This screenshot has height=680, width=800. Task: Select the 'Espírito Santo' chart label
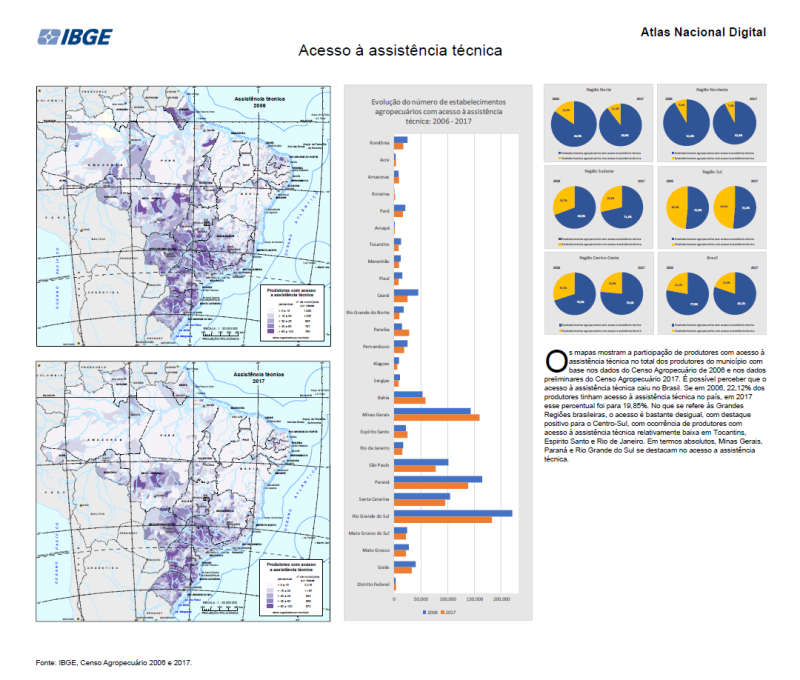(375, 432)
